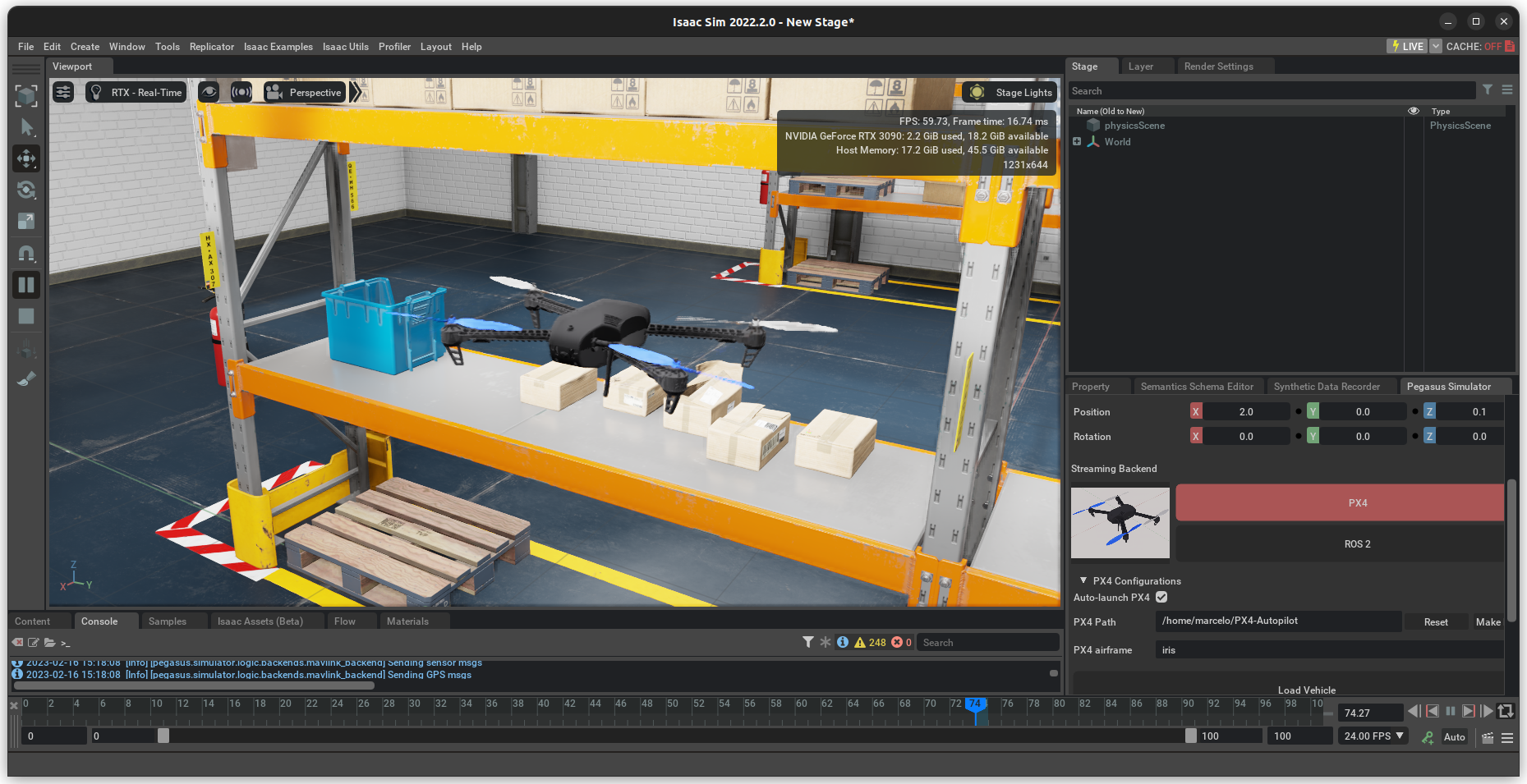This screenshot has height=784, width=1527.
Task: Select ROS 2 as the streaming backend
Action: [1357, 543]
